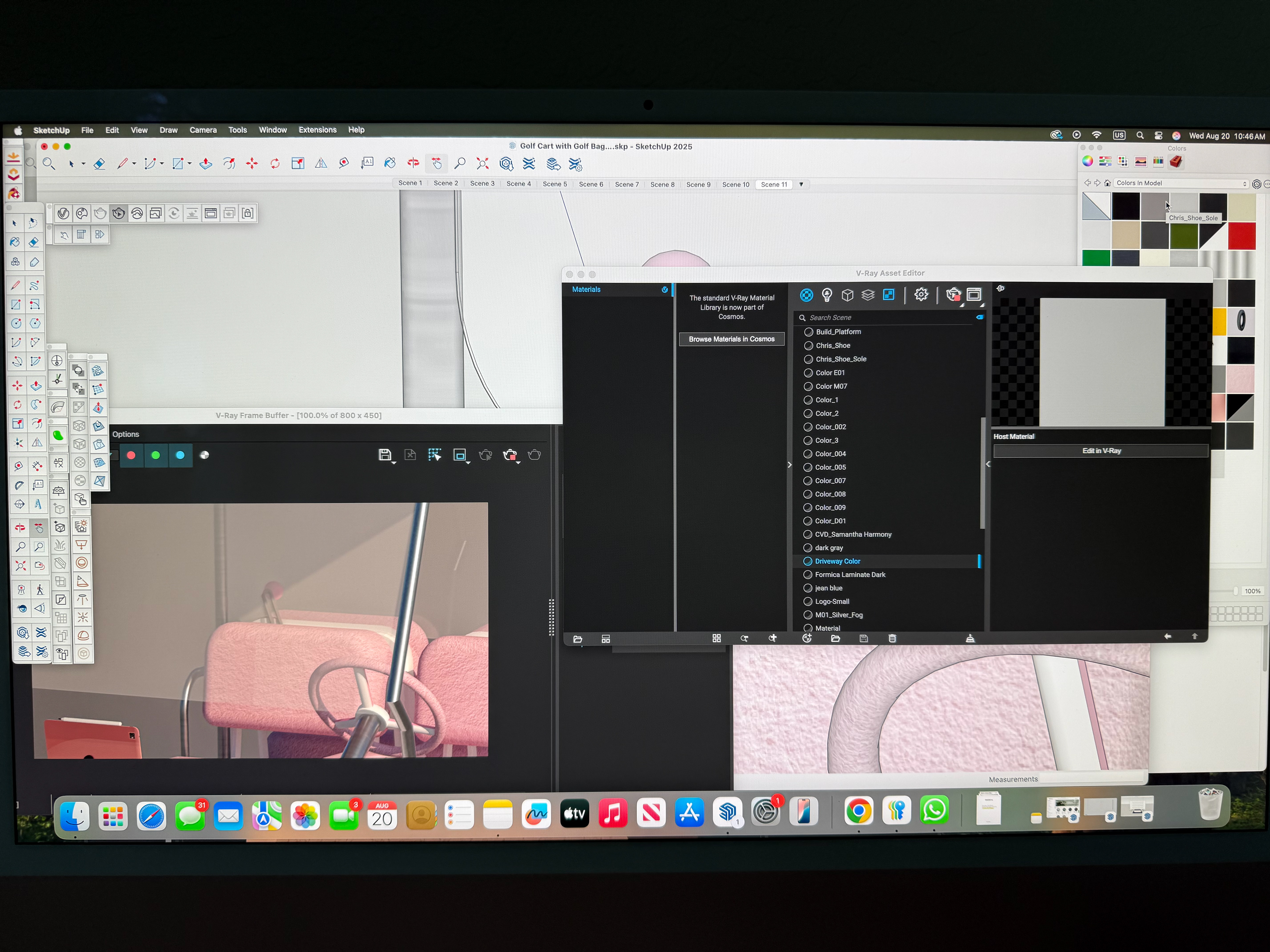This screenshot has width=1270, height=952.
Task: Pick the red color swatch in Colors panel
Action: [1242, 236]
